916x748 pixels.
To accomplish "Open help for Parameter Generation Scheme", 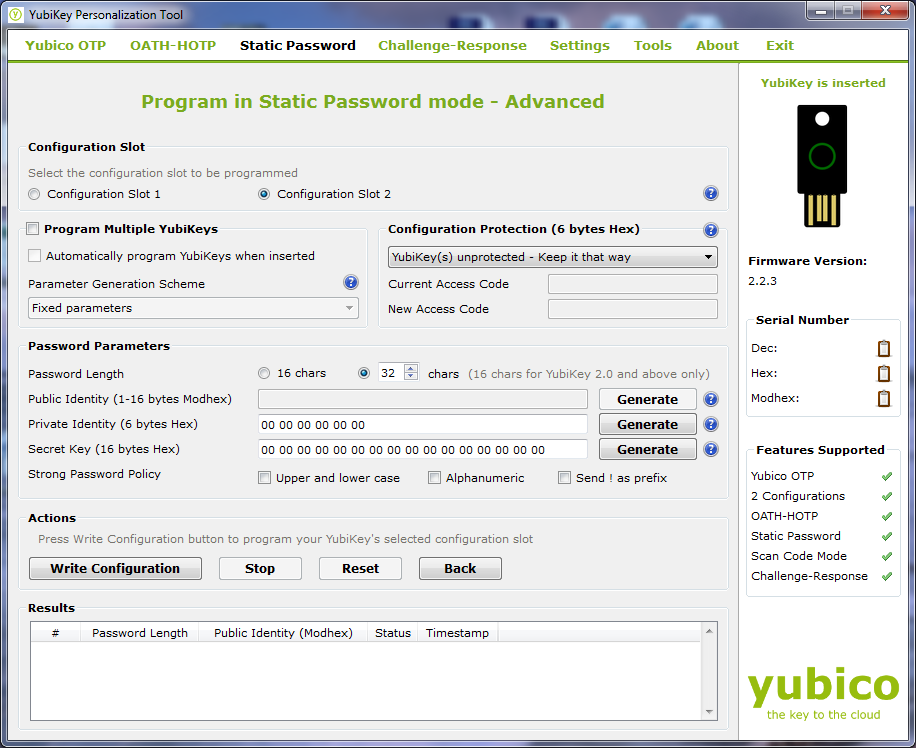I will click(x=351, y=282).
